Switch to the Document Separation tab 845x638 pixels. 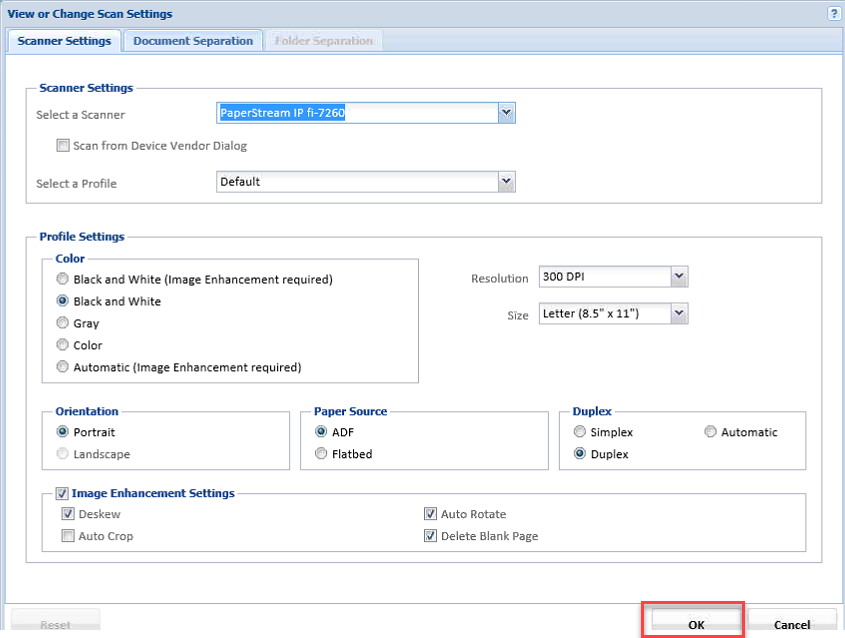pyautogui.click(x=193, y=41)
